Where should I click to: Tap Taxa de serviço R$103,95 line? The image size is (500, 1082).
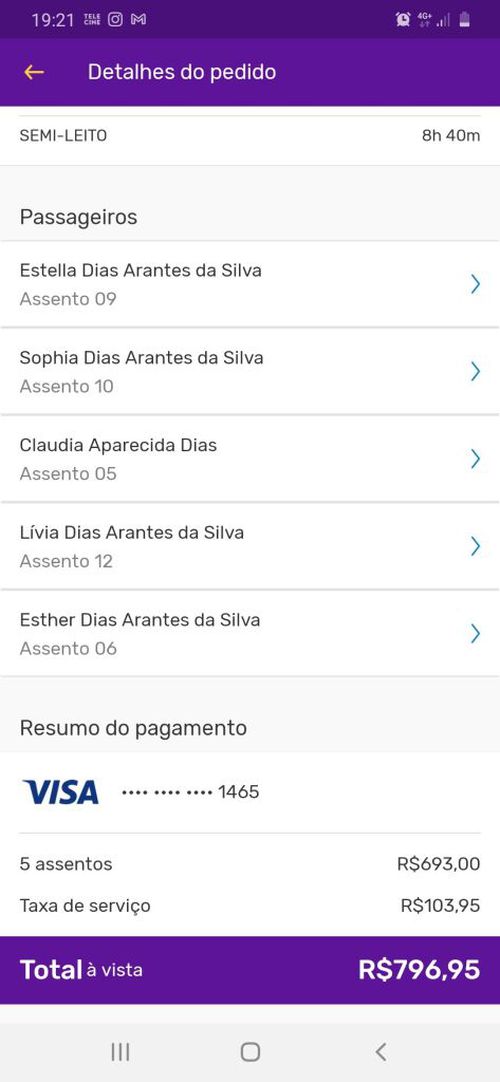point(250,905)
